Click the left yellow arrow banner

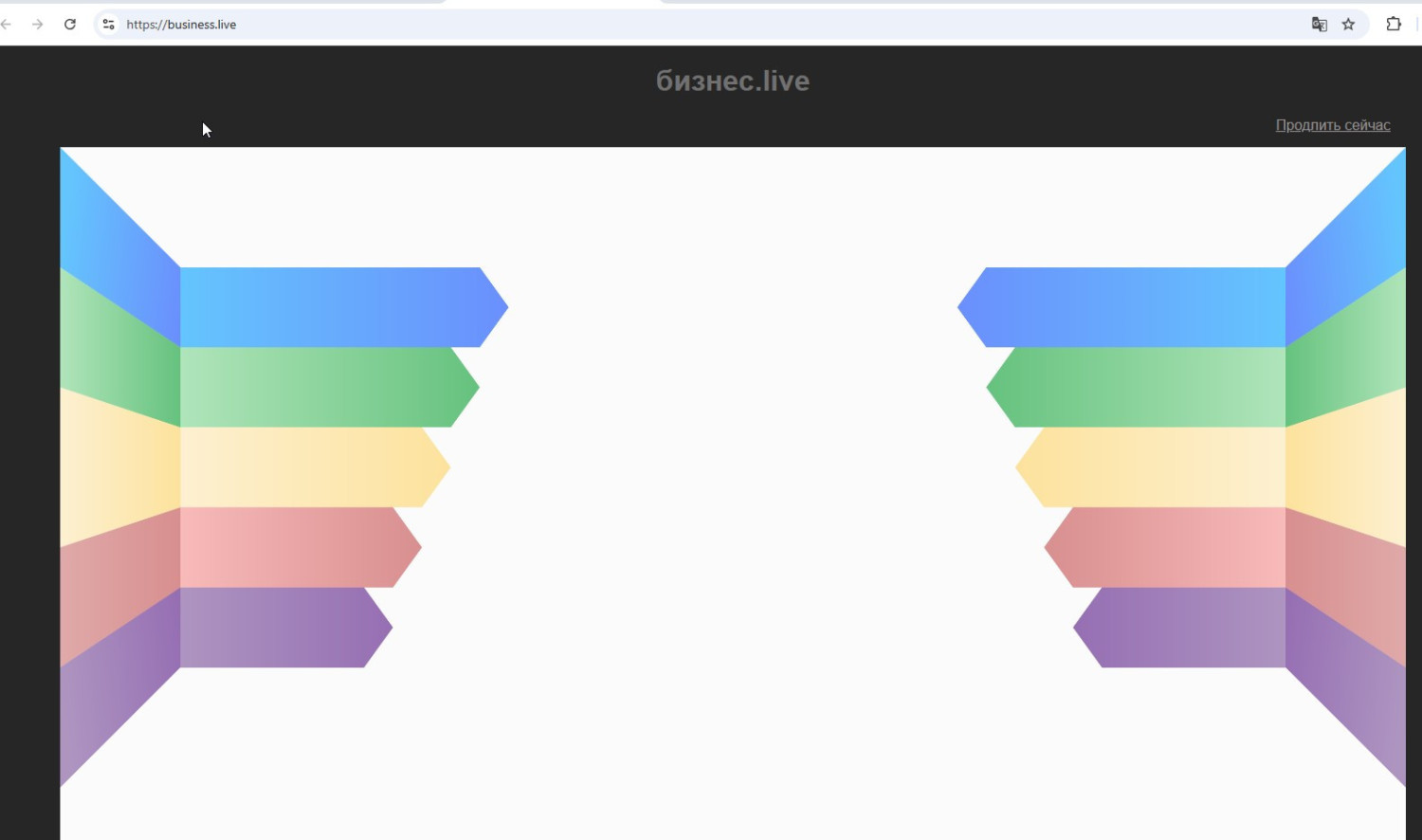pyautogui.click(x=303, y=467)
